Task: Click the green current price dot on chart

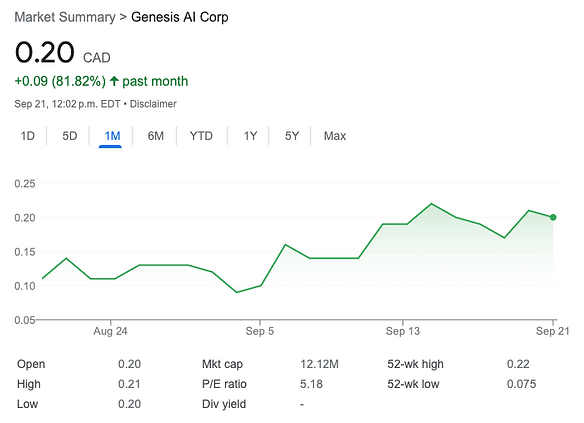Action: pos(553,217)
